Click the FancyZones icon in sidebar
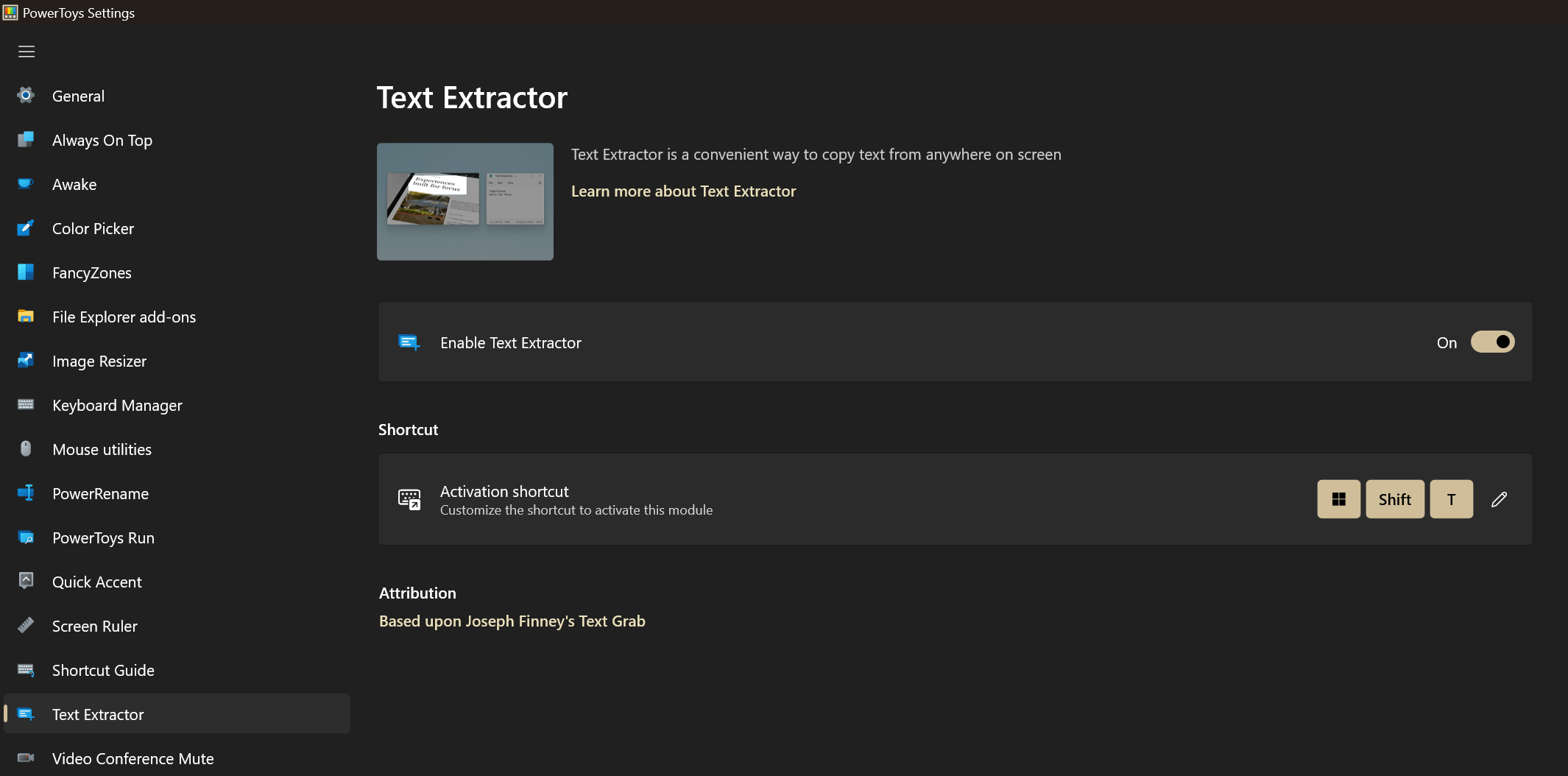 (26, 272)
